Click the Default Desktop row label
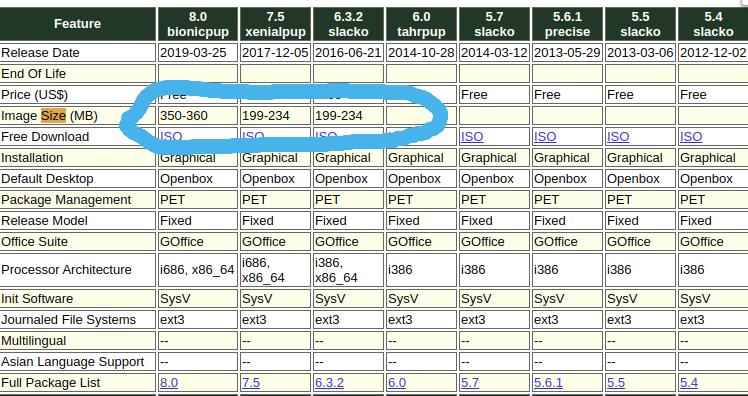Viewport: 748px width, 396px height. coord(47,178)
